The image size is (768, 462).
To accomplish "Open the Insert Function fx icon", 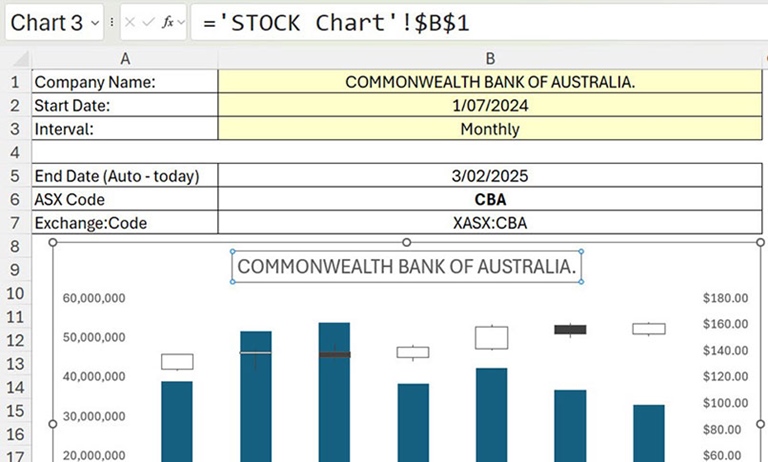I will tap(168, 22).
